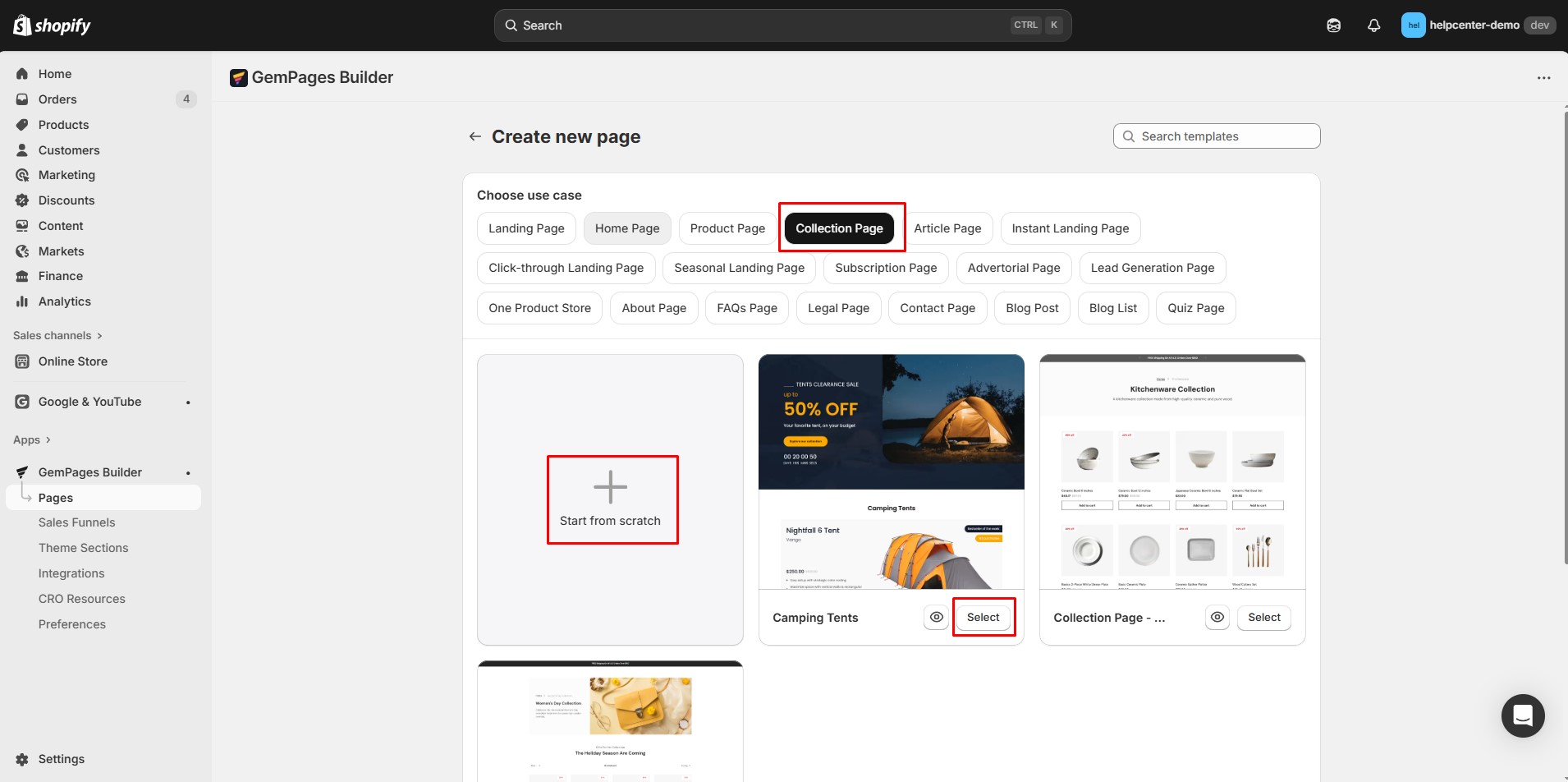Expand the Sales channels section
The image size is (1568, 782).
[52, 335]
